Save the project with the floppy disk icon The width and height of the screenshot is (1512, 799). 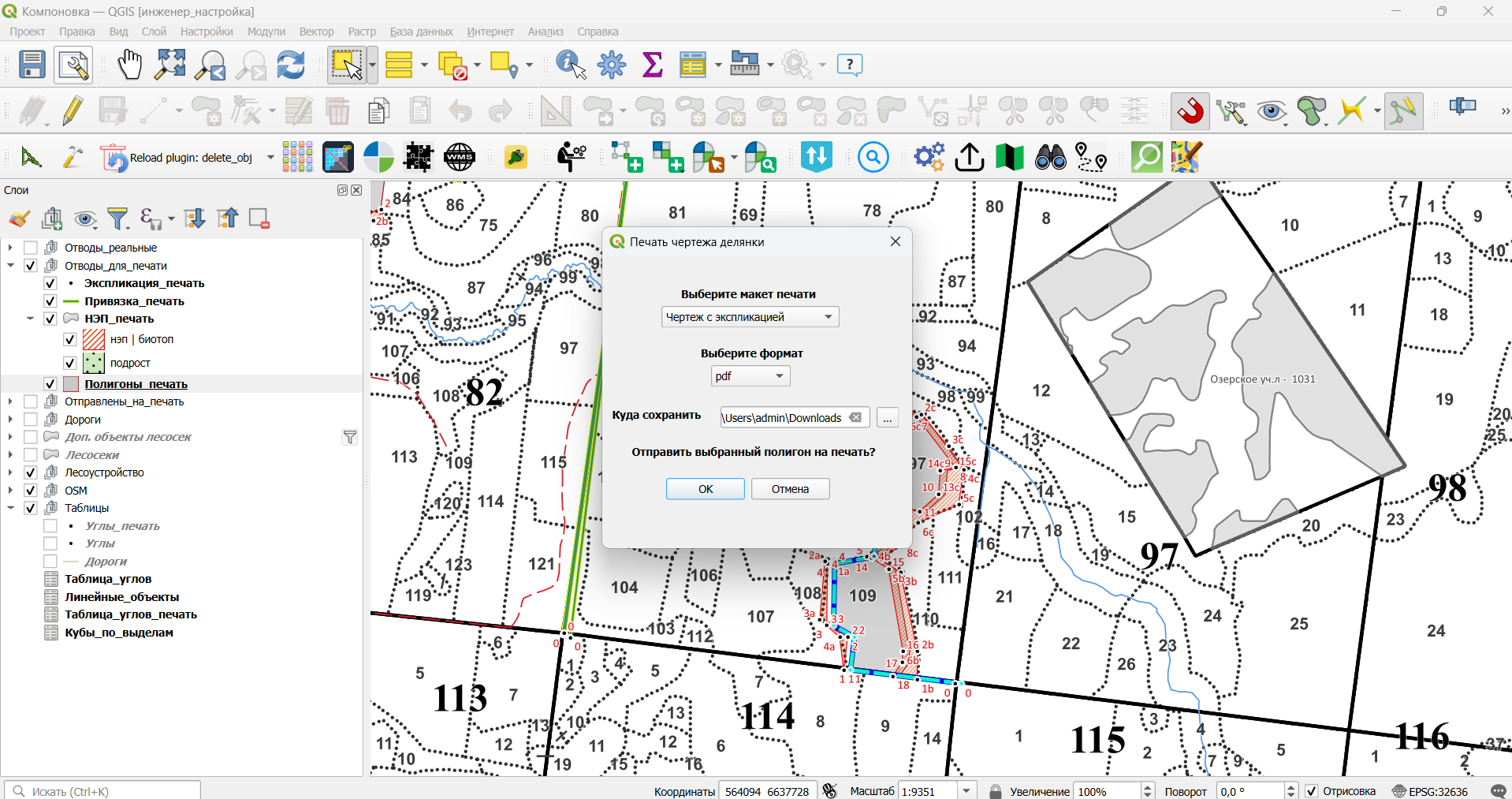coord(32,65)
